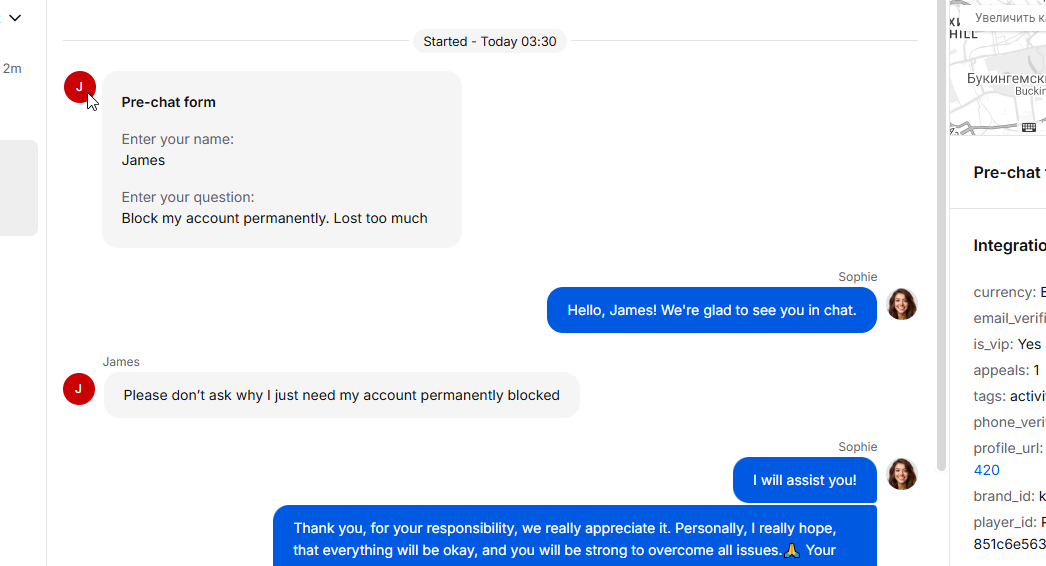Open Sophie's avatar beside the greeting message
Image resolution: width=1046 pixels, height=566 pixels.
[x=902, y=304]
